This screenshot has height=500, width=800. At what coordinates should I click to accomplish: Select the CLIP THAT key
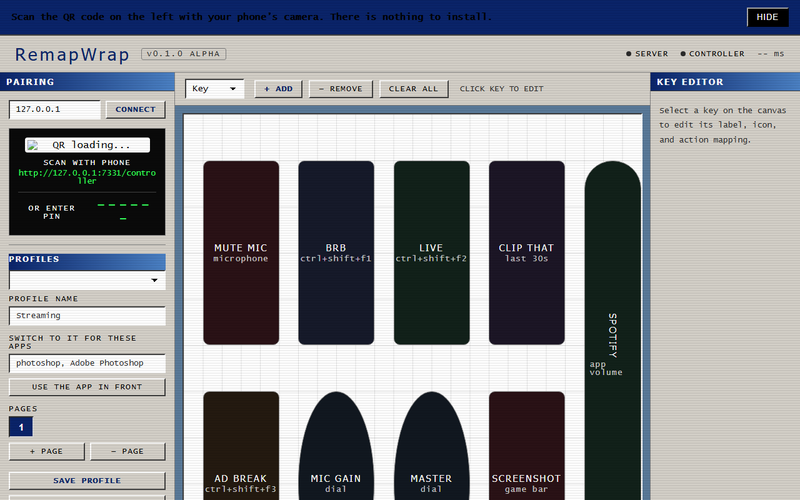point(527,253)
